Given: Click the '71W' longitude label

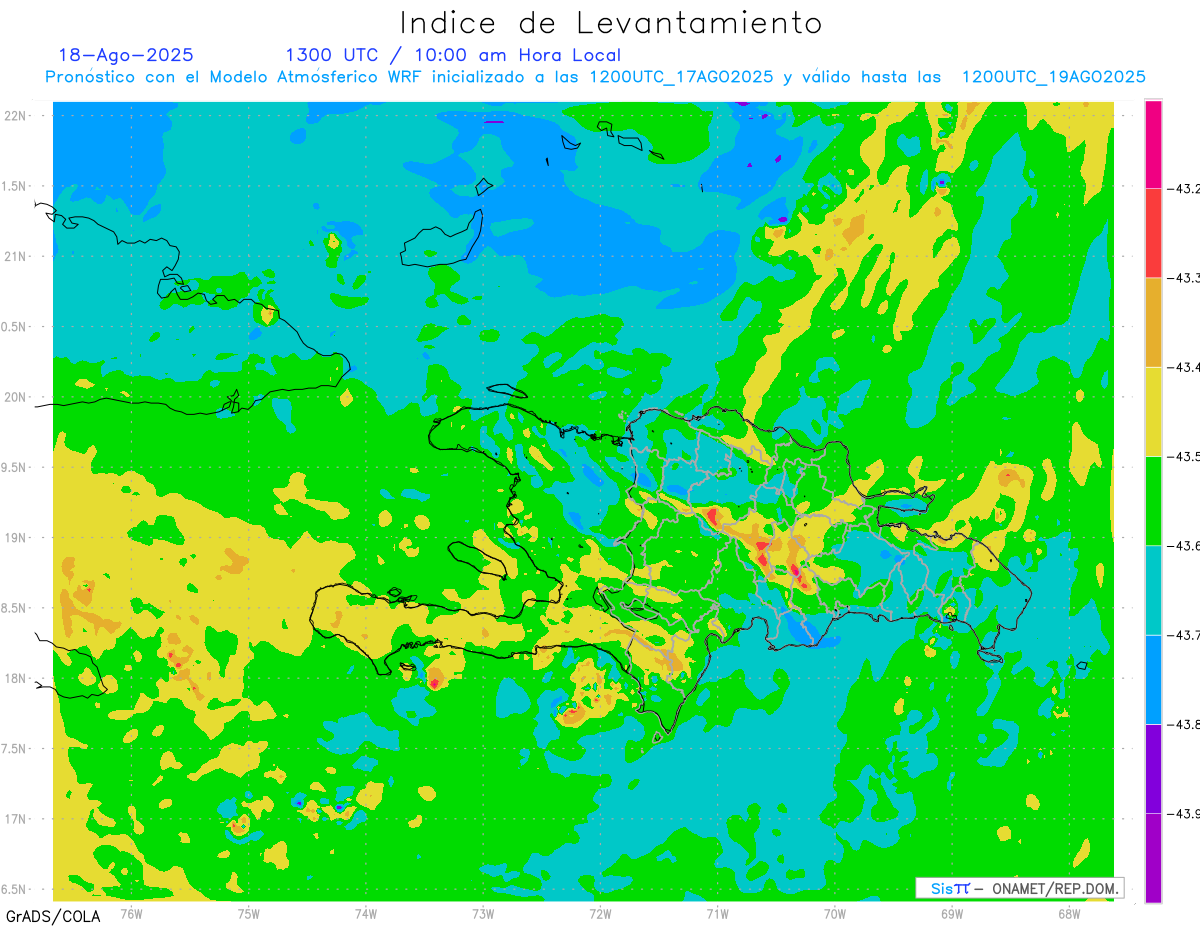Looking at the screenshot, I should tap(717, 914).
